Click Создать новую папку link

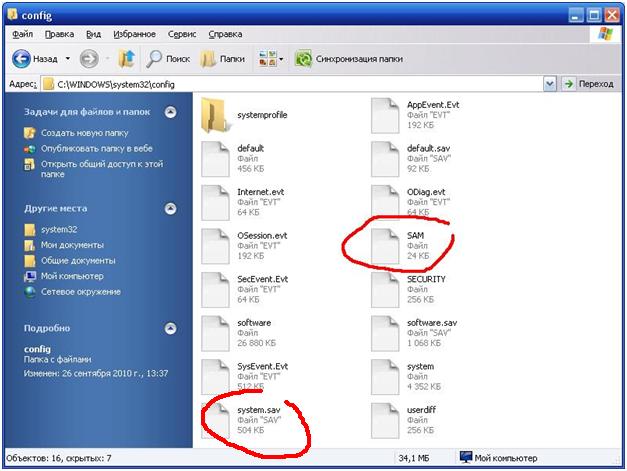[84, 133]
